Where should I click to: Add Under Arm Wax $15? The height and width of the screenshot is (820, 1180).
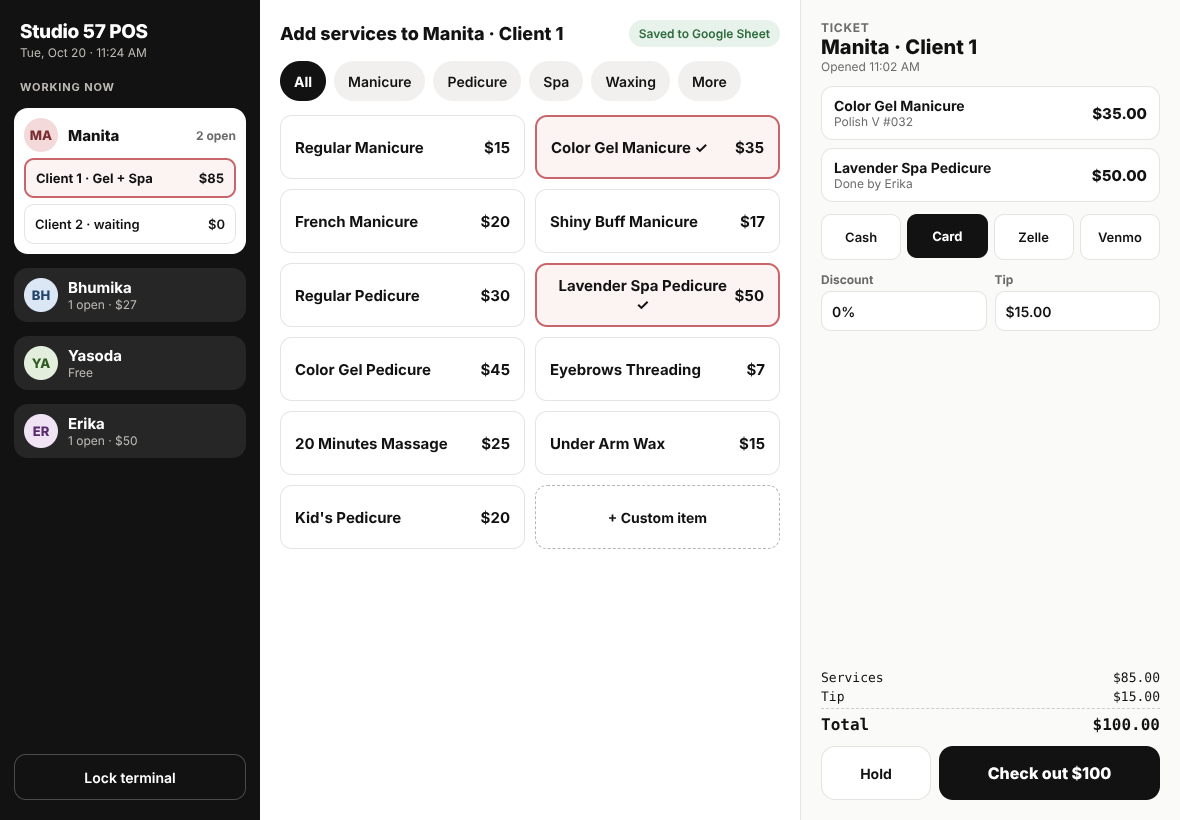point(657,443)
